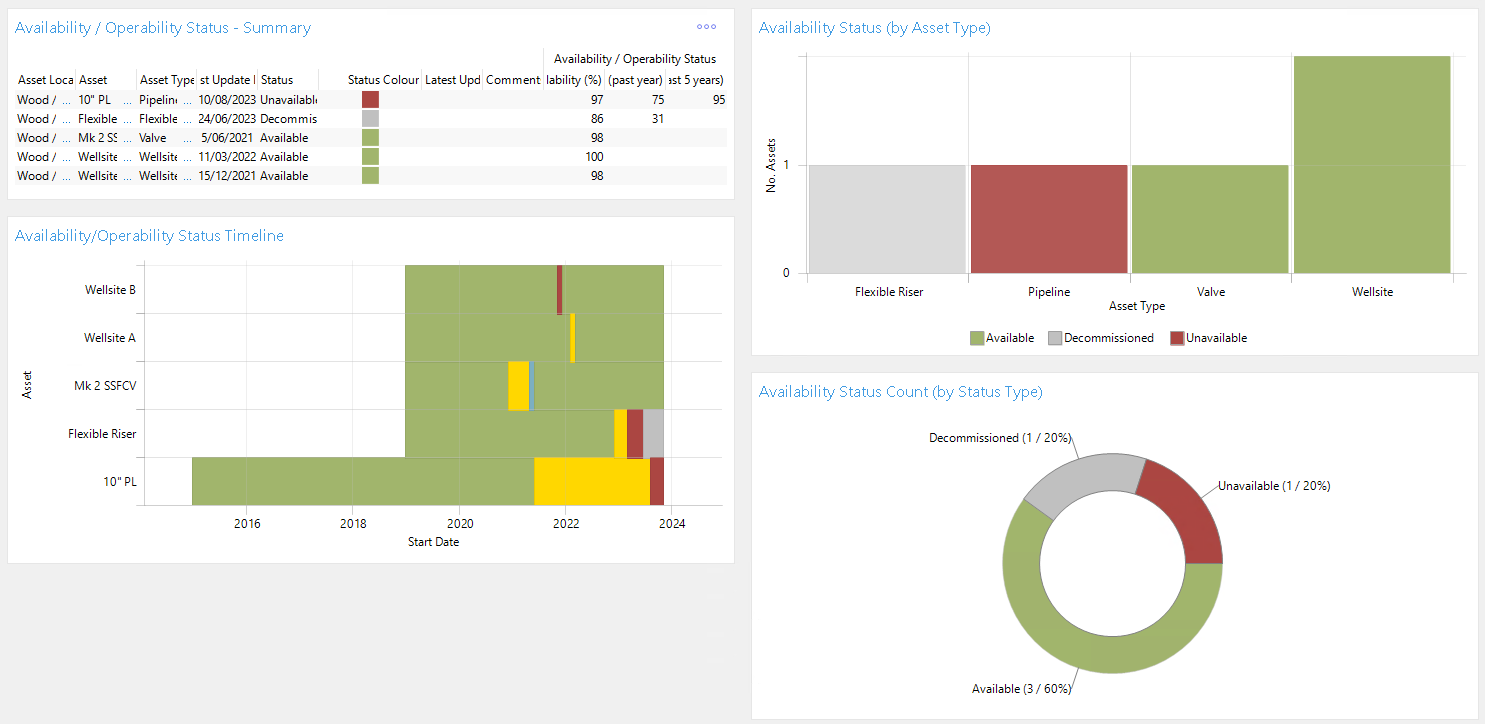Click Flexible Riser grey timeline segment

[x=653, y=434]
